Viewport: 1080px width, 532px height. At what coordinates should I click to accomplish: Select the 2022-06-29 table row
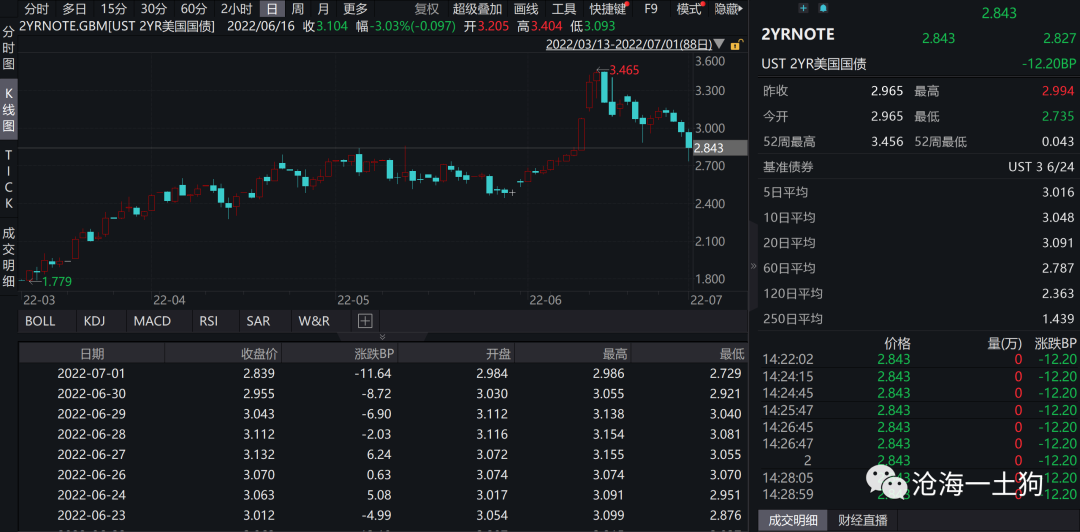pos(384,414)
